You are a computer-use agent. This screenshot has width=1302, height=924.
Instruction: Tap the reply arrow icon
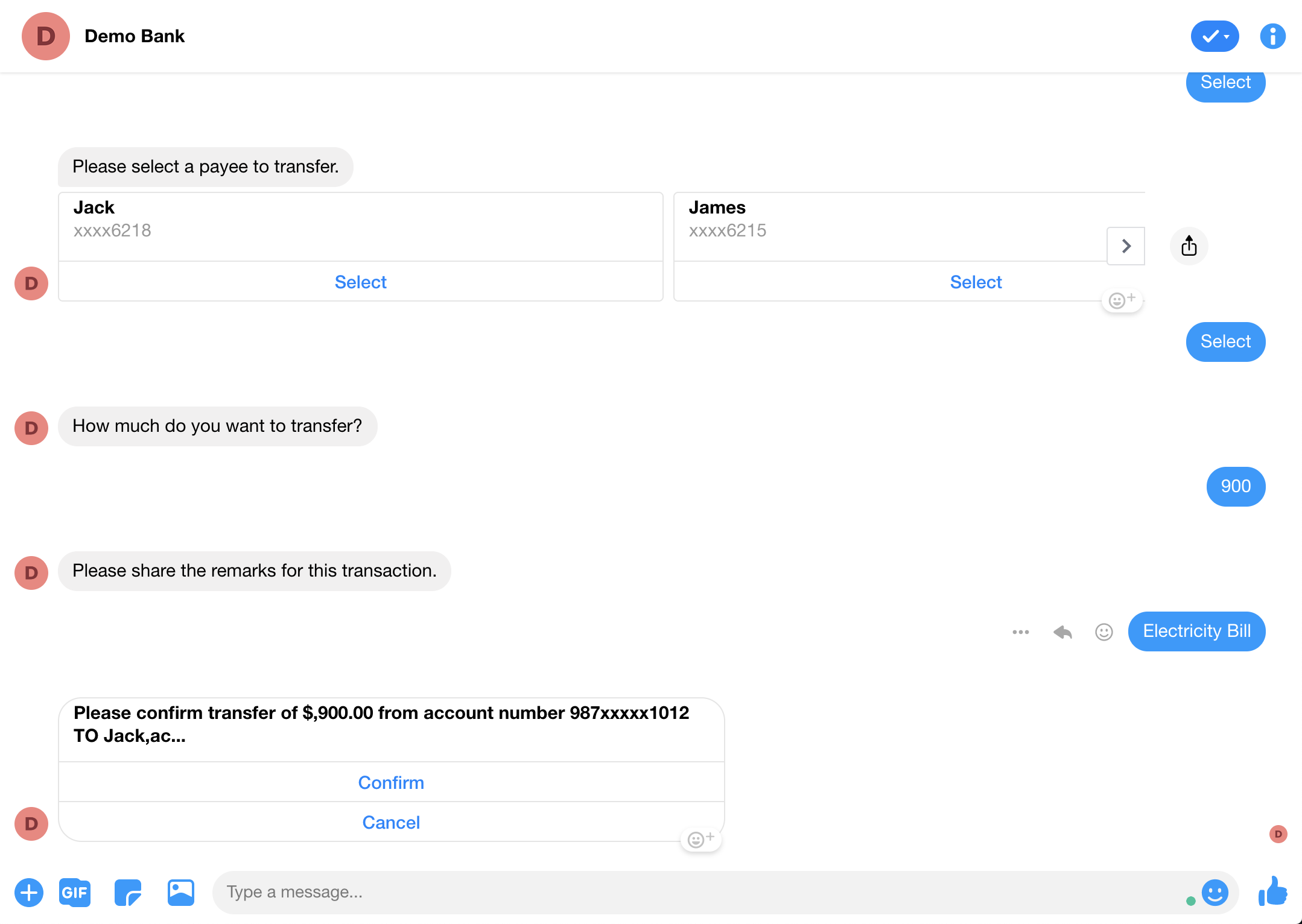(x=1062, y=631)
